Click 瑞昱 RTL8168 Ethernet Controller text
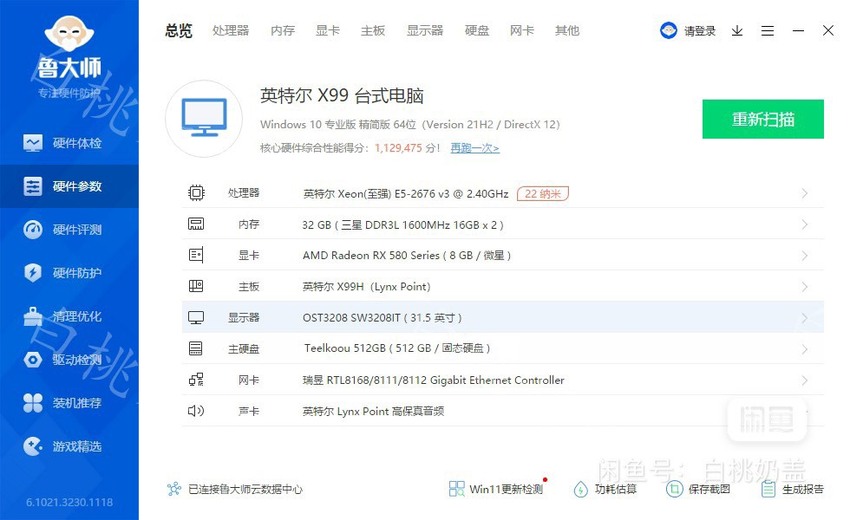 pyautogui.click(x=434, y=380)
